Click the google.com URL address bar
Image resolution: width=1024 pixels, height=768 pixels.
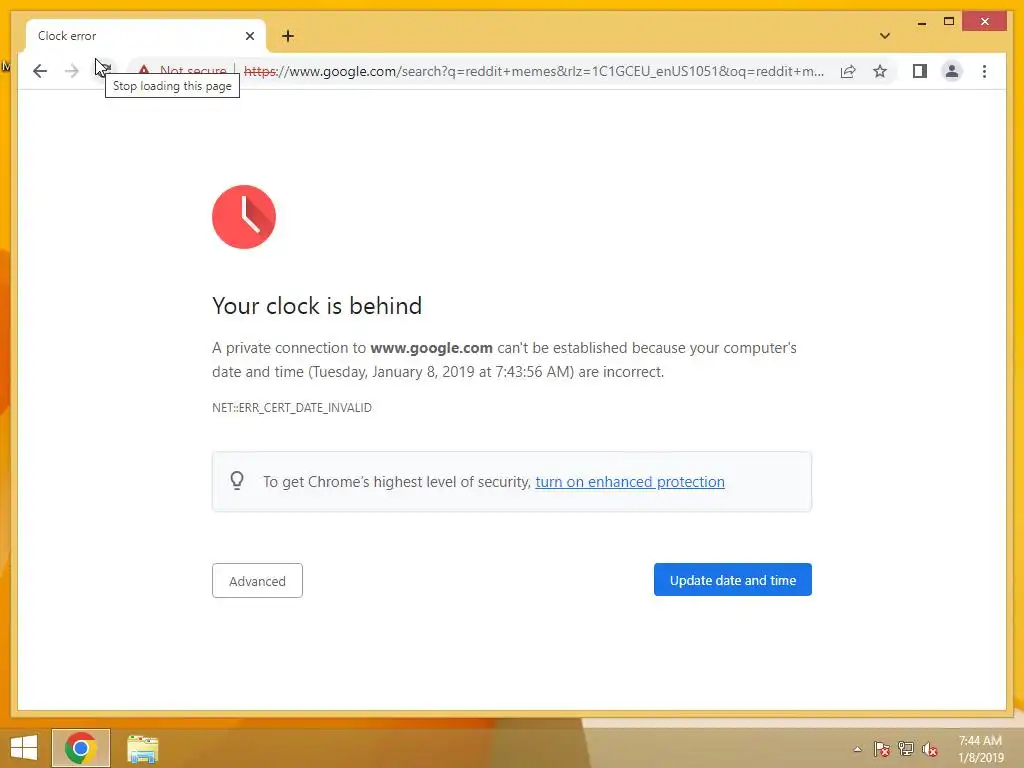(x=534, y=71)
